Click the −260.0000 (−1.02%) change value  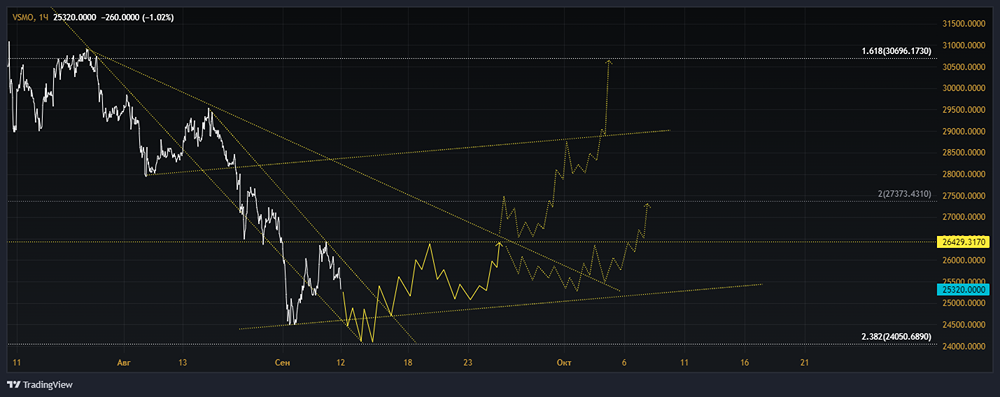137,18
